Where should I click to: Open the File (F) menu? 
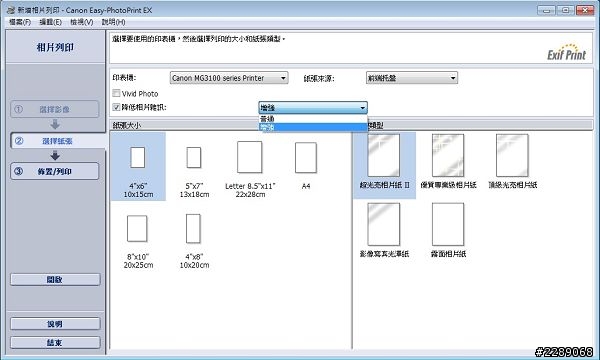20,22
